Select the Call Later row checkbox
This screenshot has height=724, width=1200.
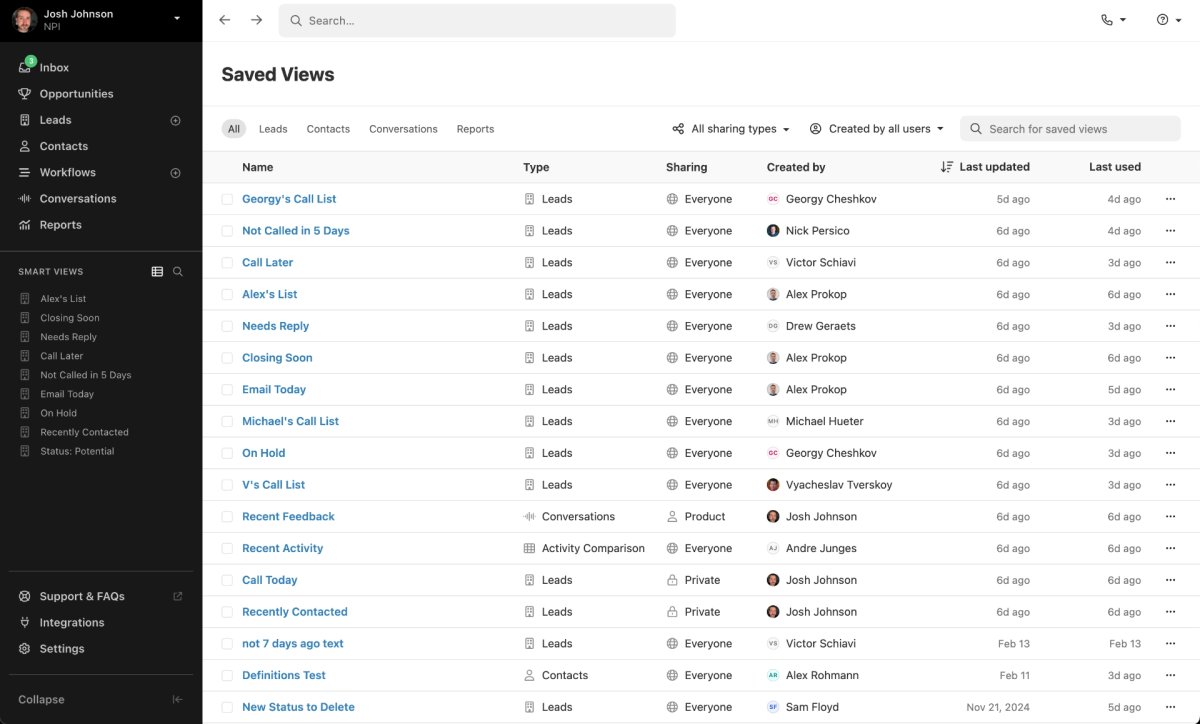pos(227,263)
